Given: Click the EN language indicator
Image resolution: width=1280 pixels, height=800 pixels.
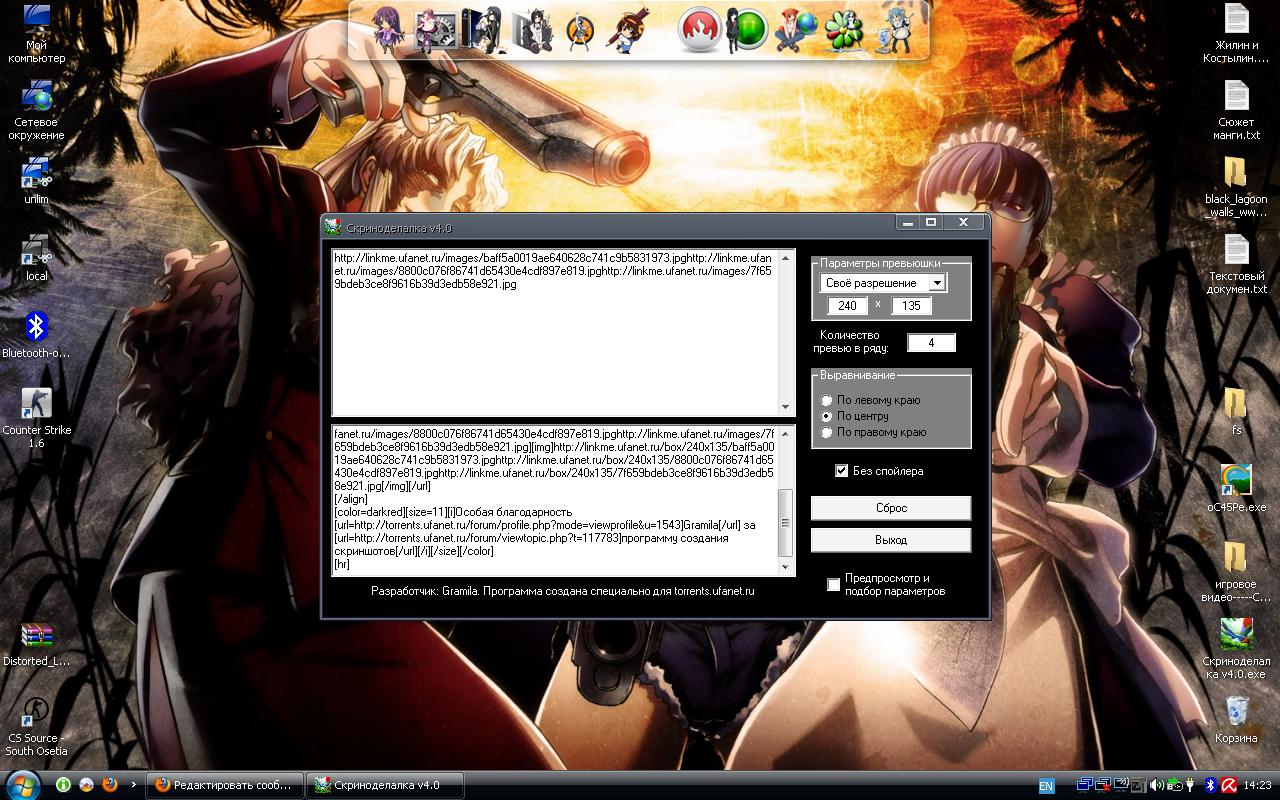Looking at the screenshot, I should pyautogui.click(x=1046, y=786).
